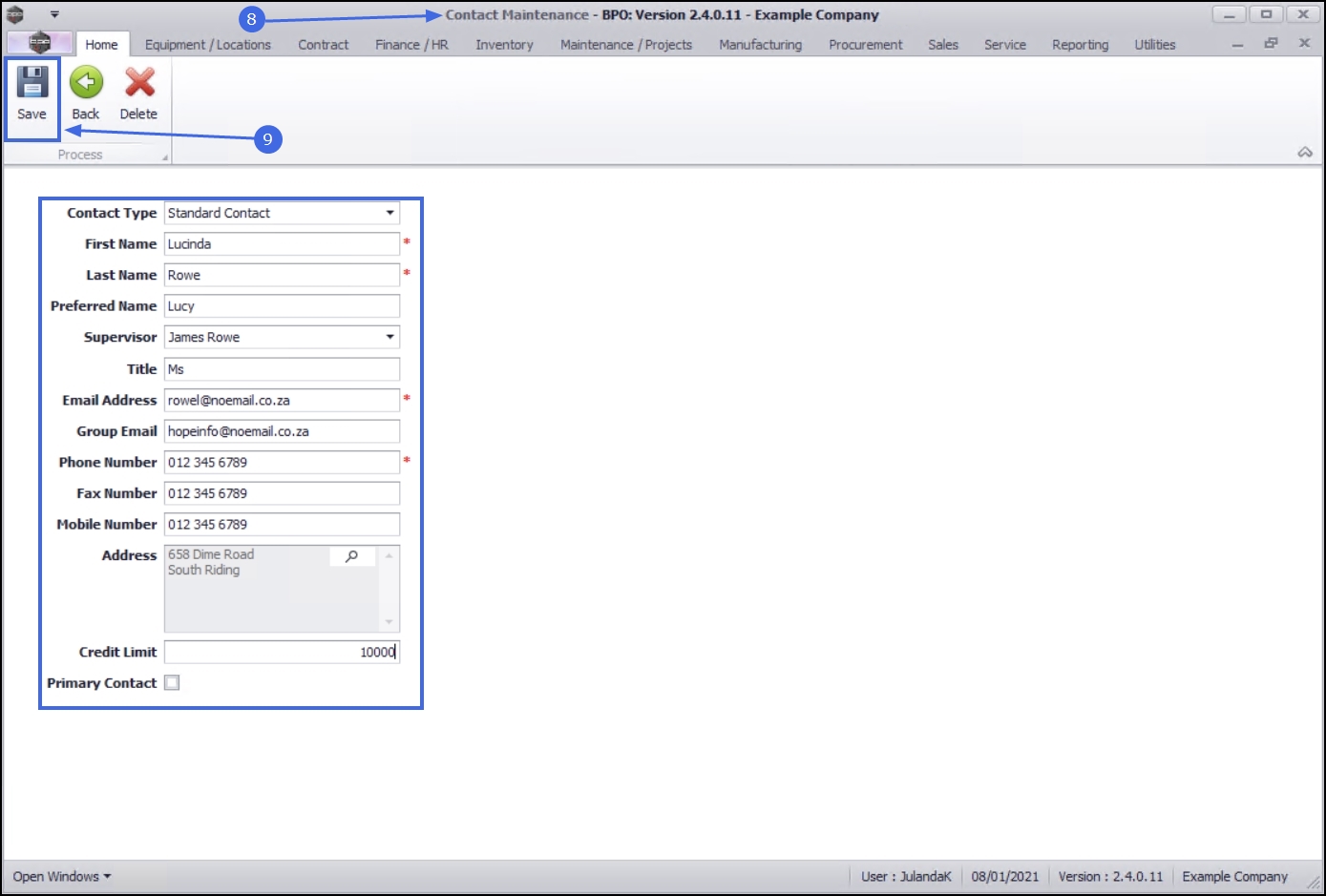Switch to the Home tab
Viewport: 1326px width, 896px height.
click(x=101, y=44)
